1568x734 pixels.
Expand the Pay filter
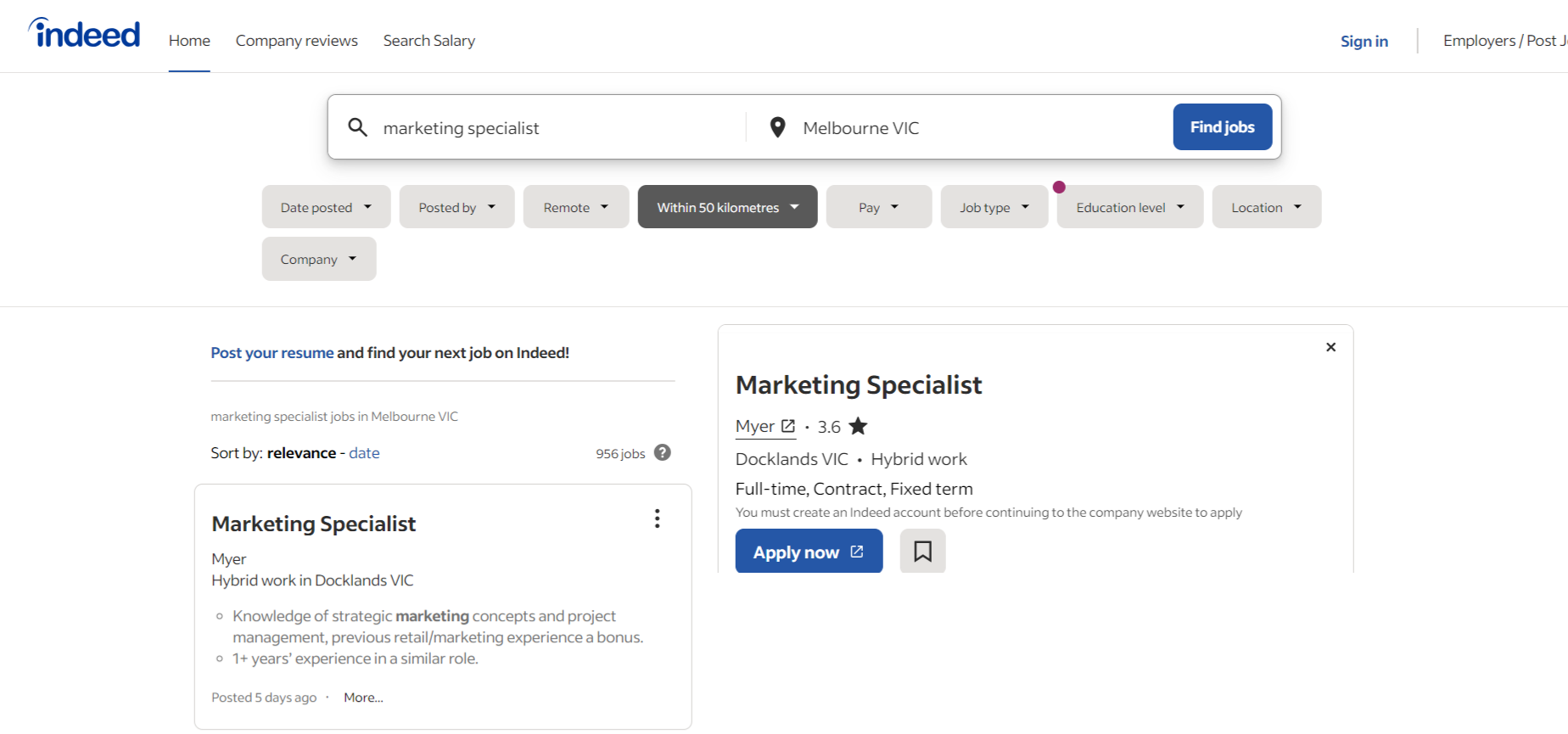click(878, 207)
